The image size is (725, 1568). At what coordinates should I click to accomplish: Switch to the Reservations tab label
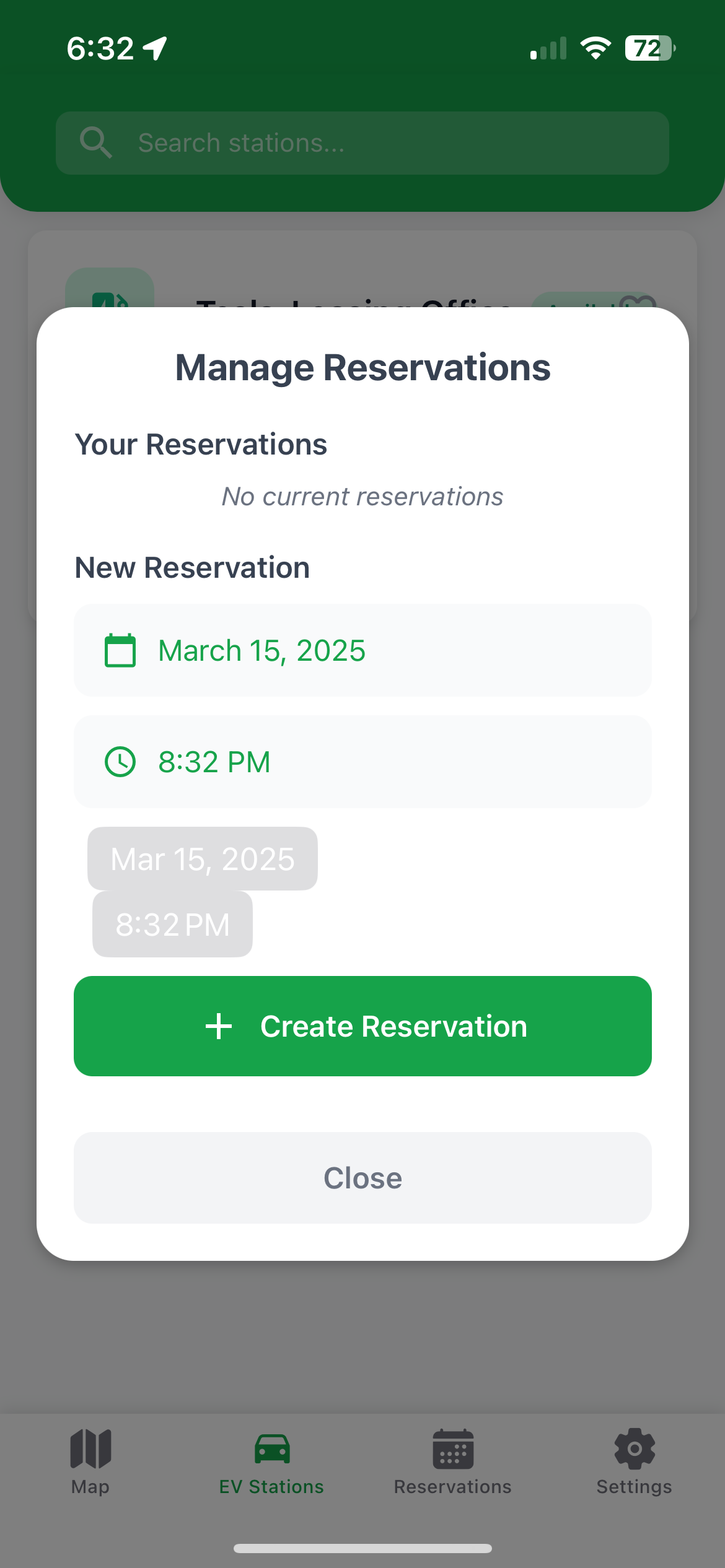[x=453, y=1487]
